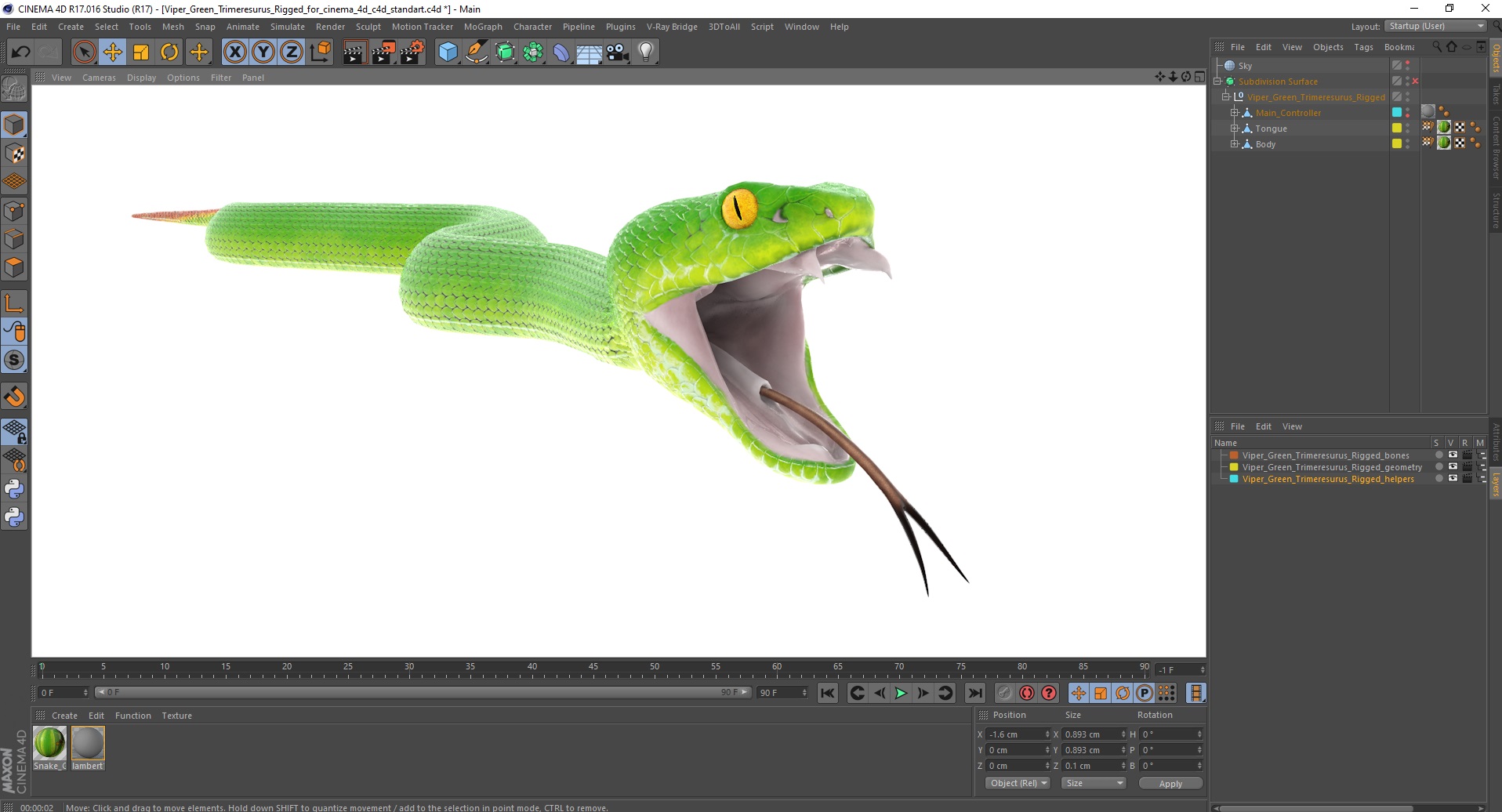Activate the Rotate tool in top toolbar
Viewport: 1502px width, 812px height.
click(x=169, y=53)
